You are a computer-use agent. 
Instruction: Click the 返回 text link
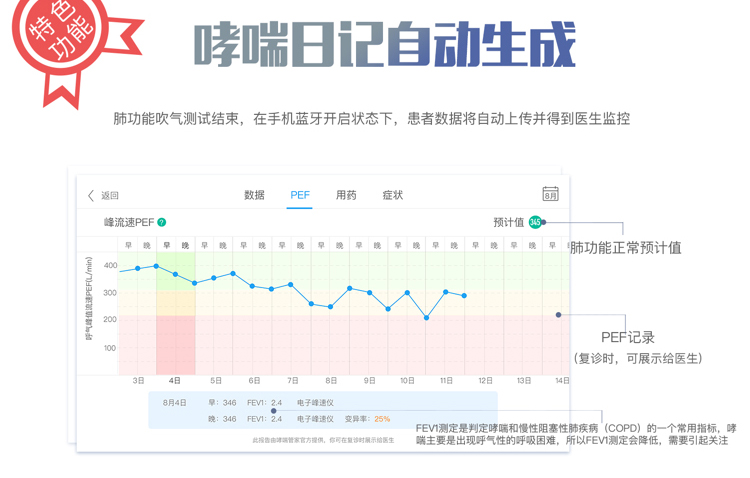(x=110, y=196)
